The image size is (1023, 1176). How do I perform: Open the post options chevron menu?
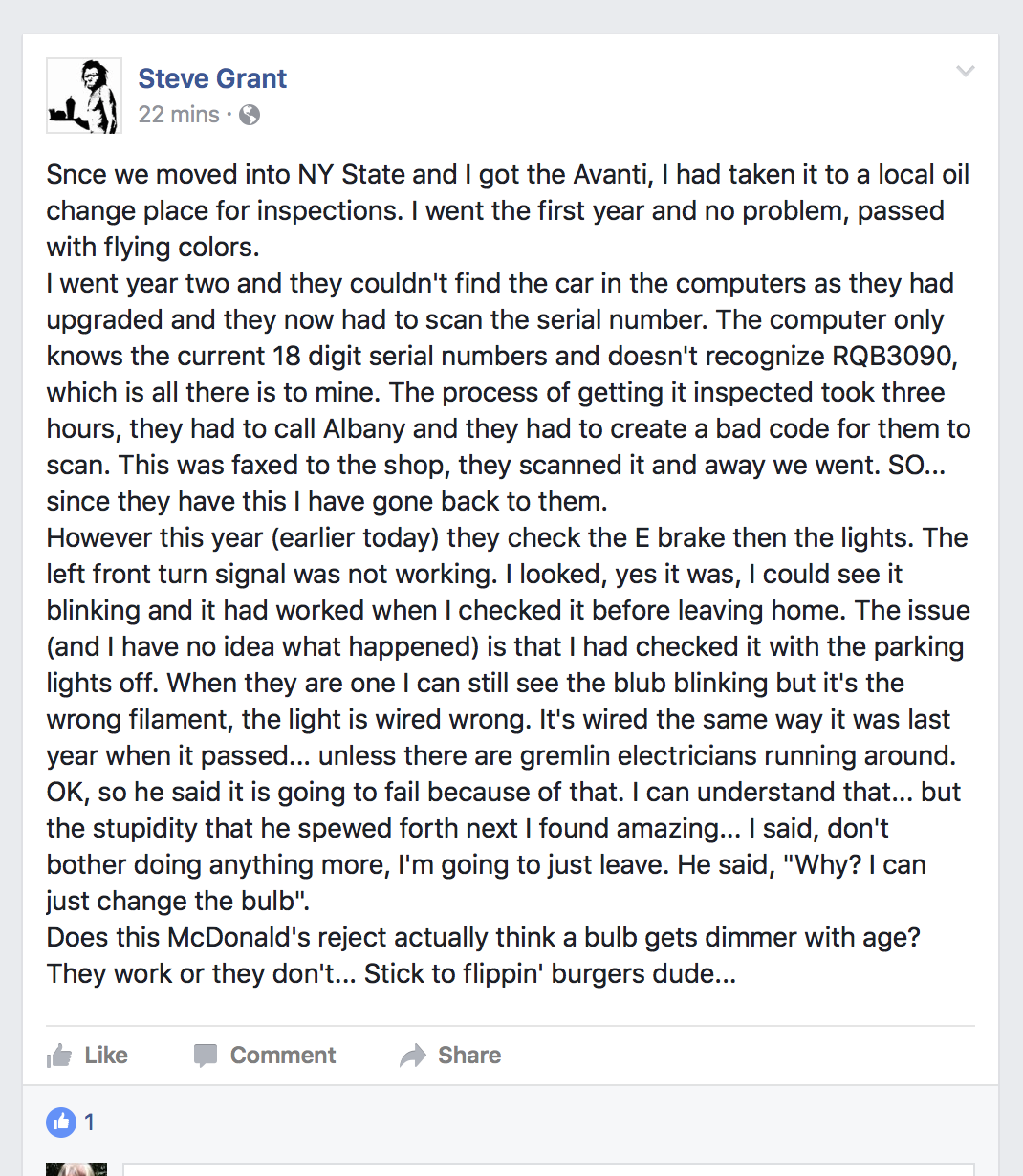(x=966, y=71)
